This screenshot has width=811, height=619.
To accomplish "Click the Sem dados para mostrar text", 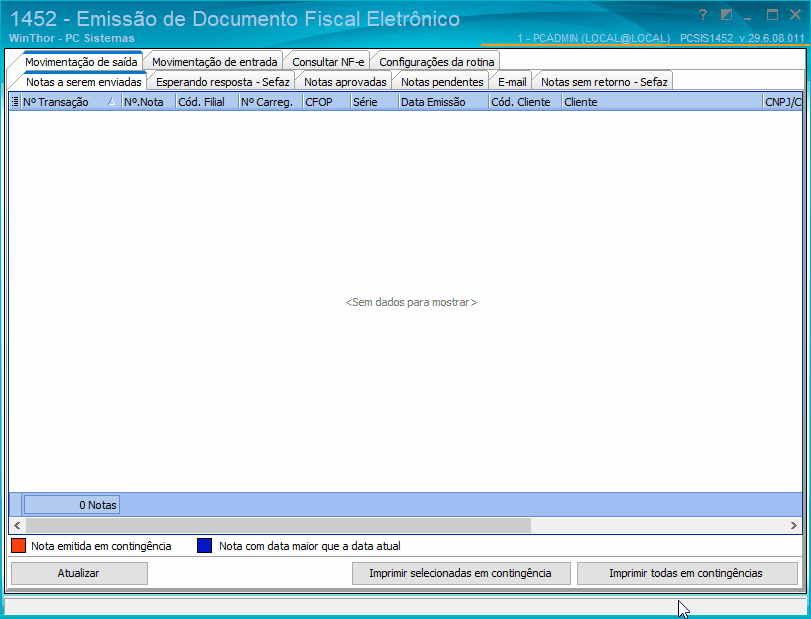I will click(x=411, y=302).
